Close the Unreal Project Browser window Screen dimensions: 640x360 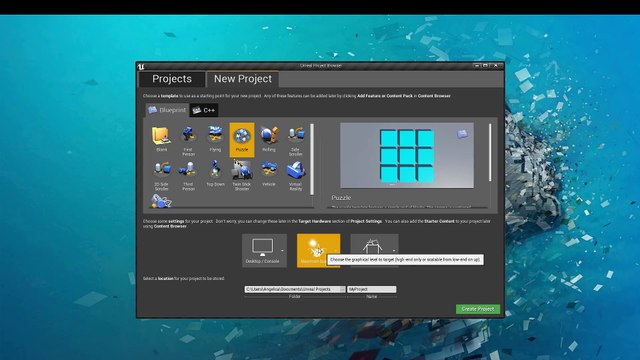[496, 66]
